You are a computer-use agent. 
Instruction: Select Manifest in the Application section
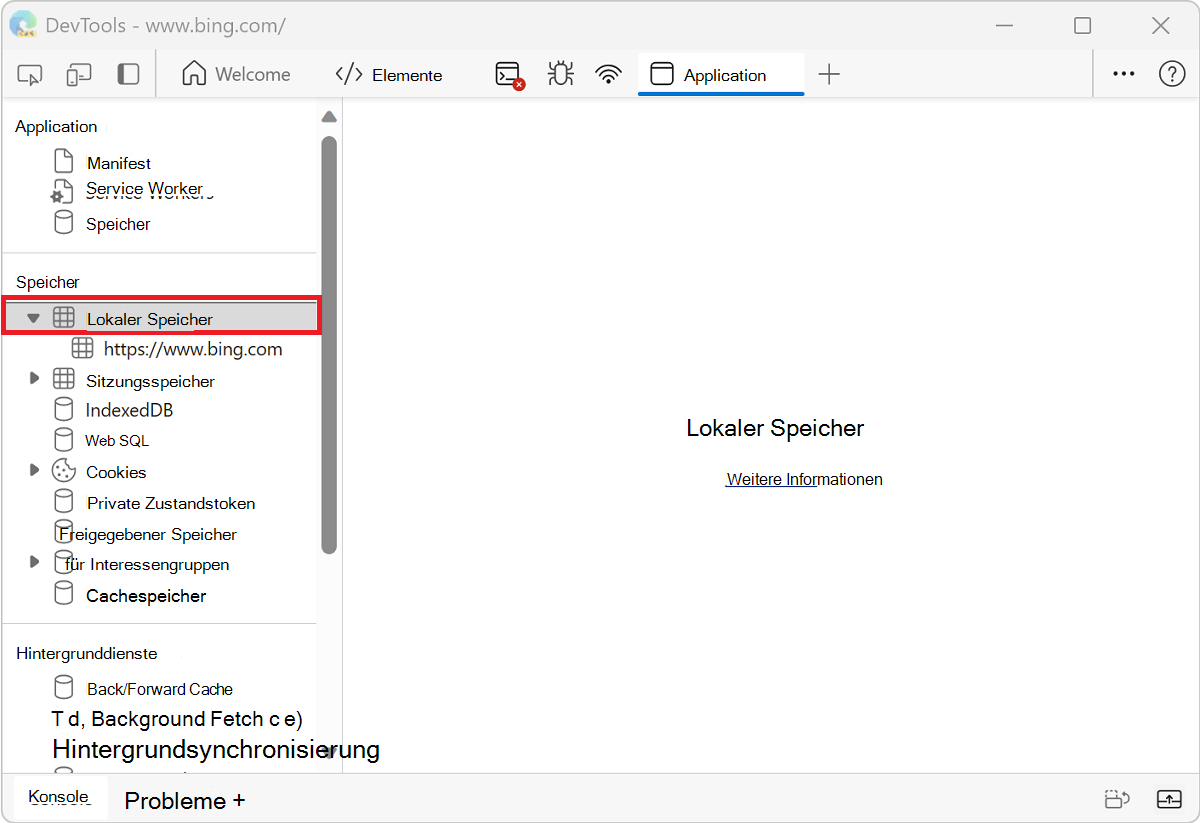(x=119, y=163)
